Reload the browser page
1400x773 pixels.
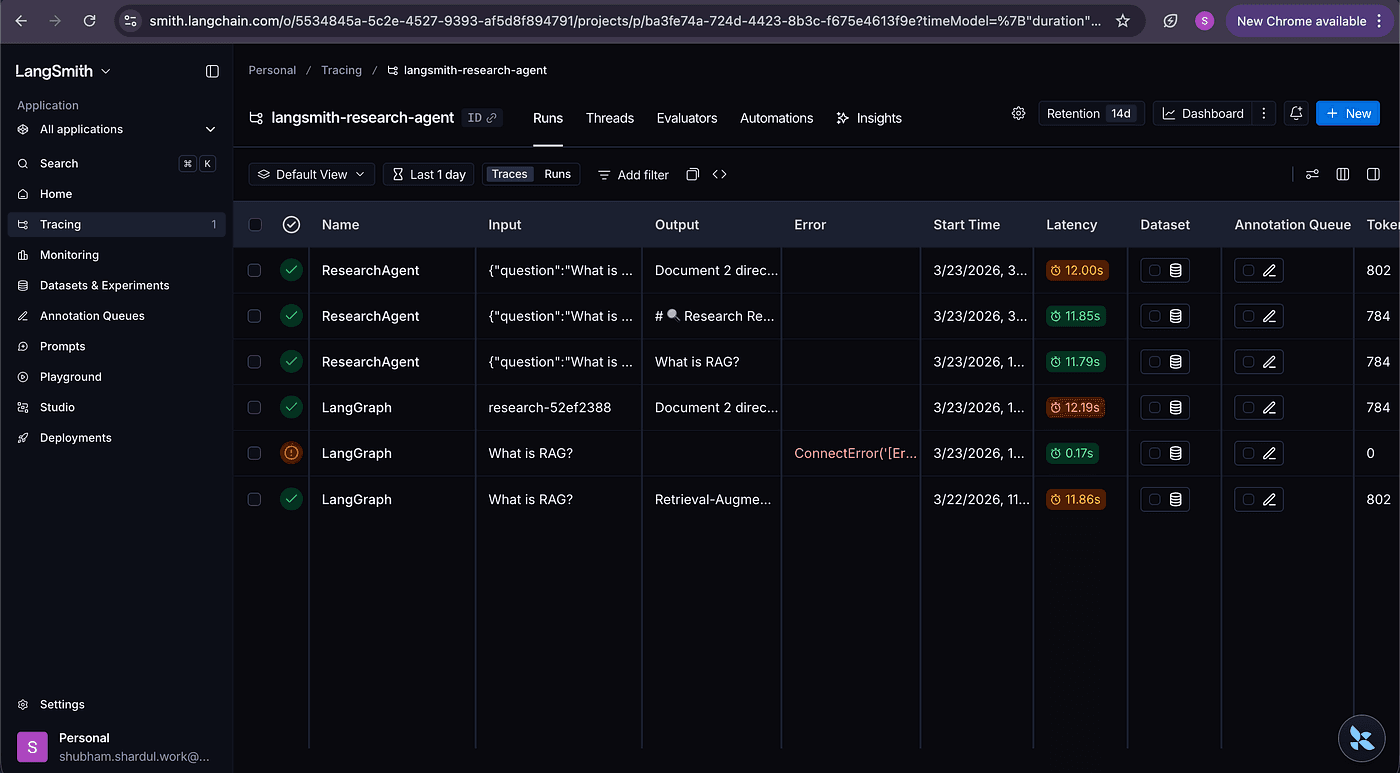(x=89, y=20)
